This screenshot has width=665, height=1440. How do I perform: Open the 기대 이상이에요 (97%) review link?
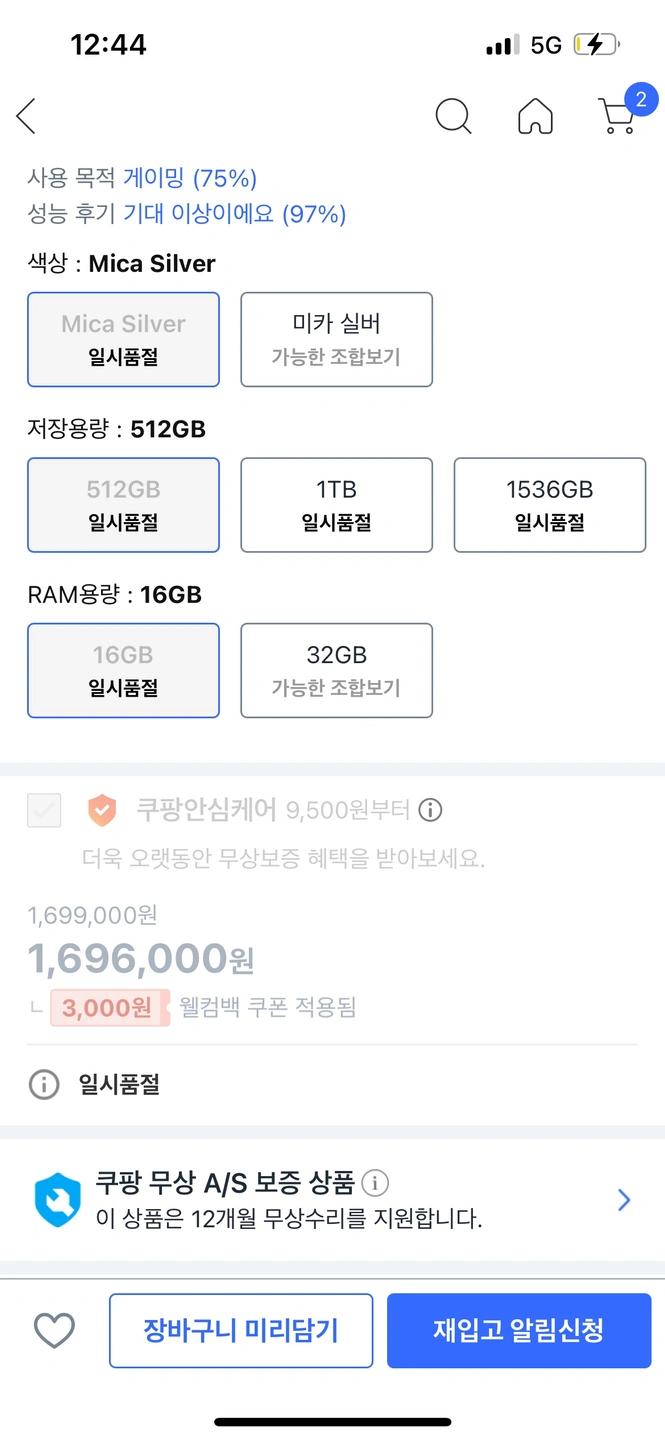234,214
